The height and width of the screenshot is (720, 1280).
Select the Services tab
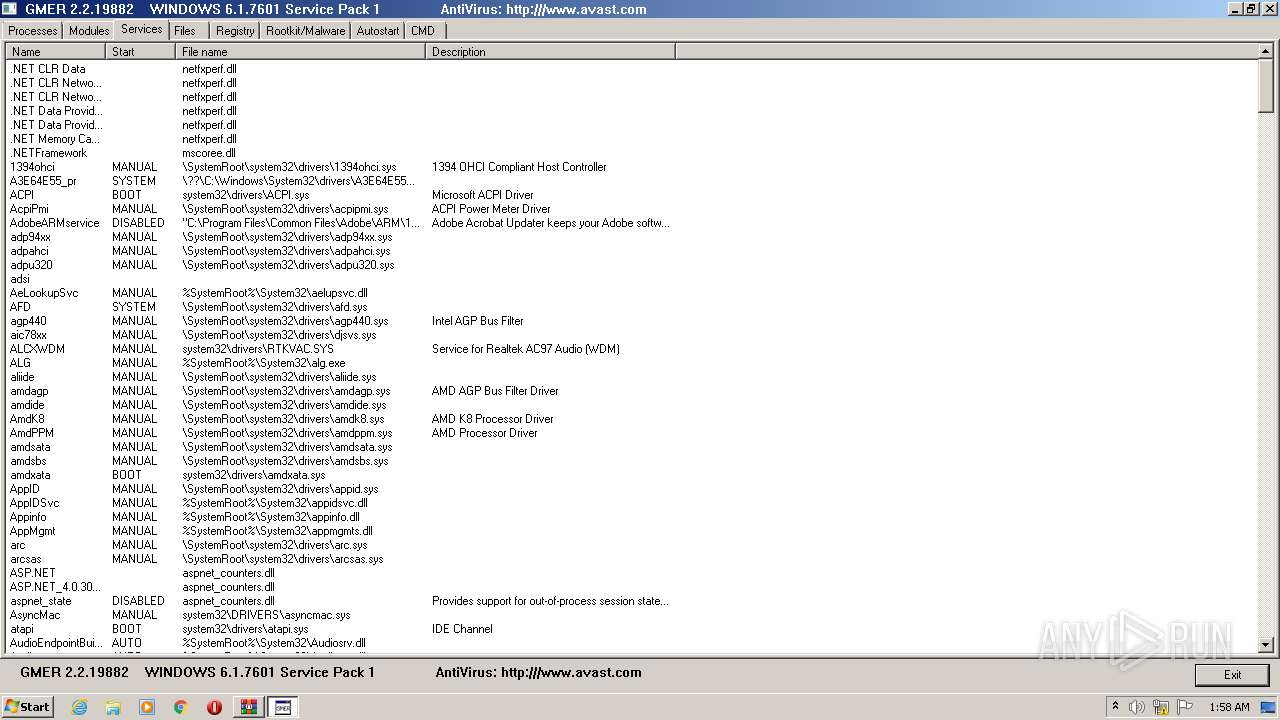point(141,29)
